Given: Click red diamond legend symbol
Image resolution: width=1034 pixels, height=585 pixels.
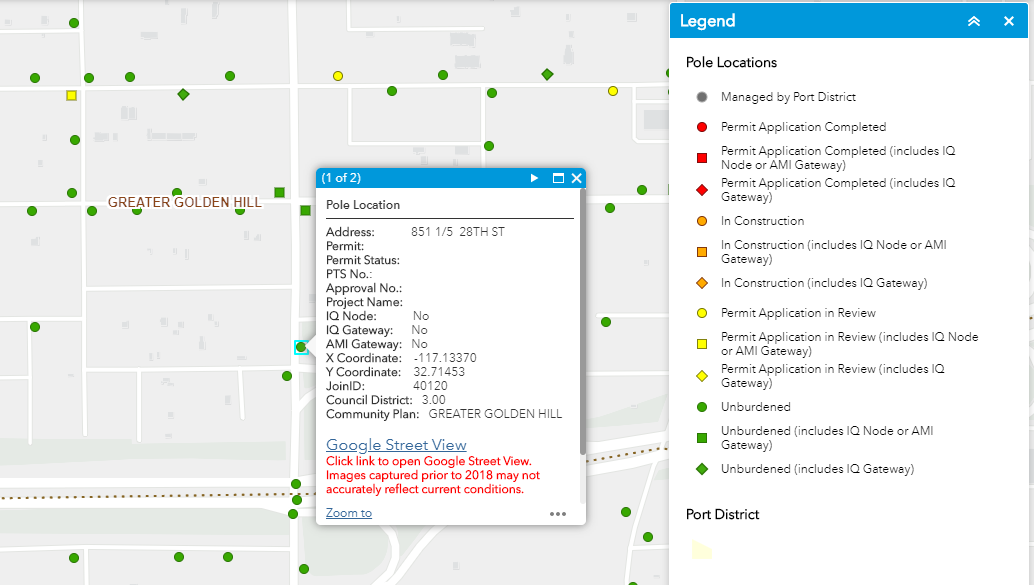Looking at the screenshot, I should coord(702,190).
